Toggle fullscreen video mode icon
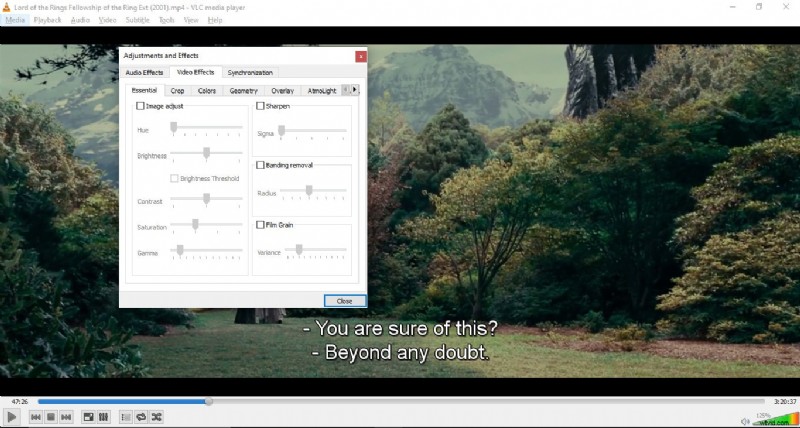800x428 pixels. (88, 416)
